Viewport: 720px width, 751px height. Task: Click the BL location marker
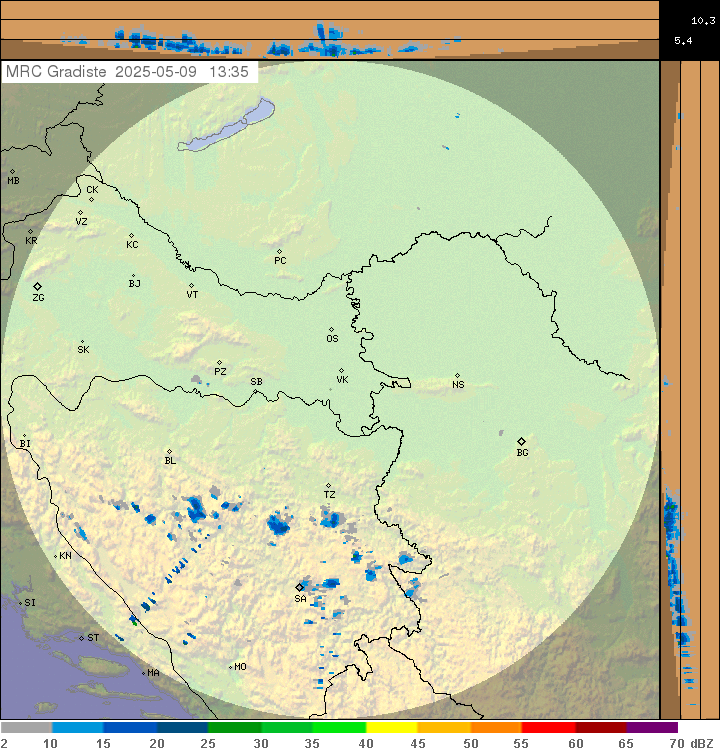(169, 451)
